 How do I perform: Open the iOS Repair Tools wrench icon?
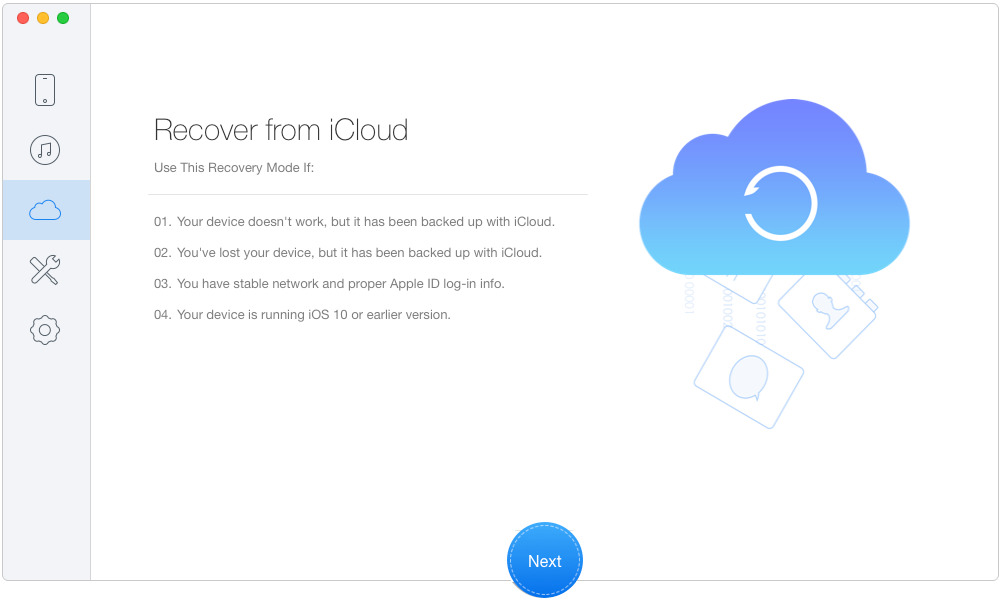[x=45, y=270]
